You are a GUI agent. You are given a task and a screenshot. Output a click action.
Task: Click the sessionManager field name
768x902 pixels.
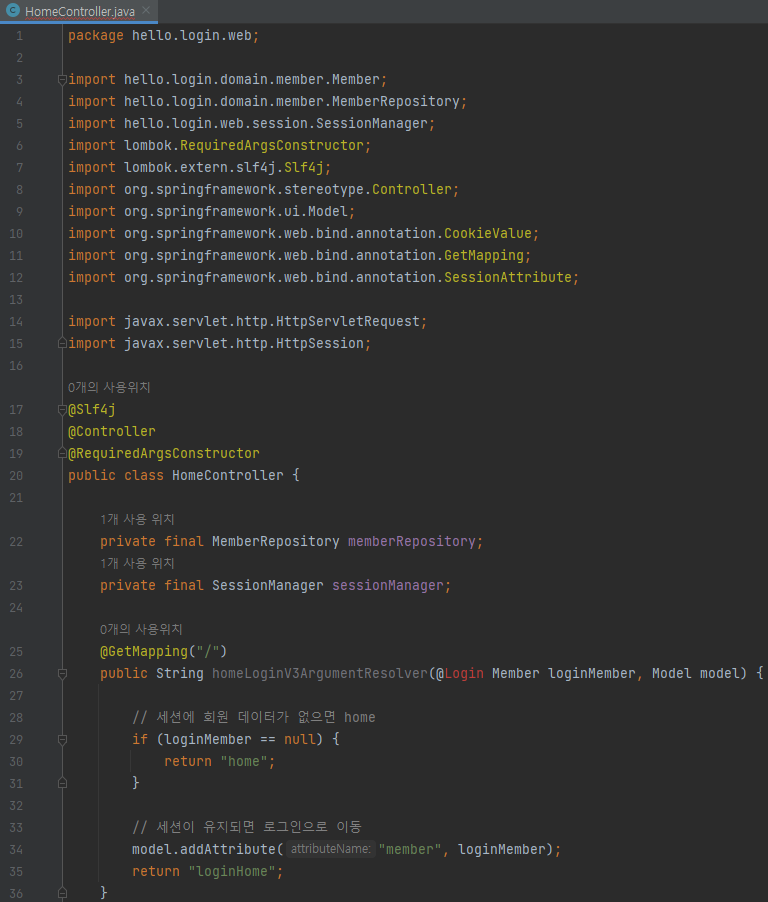pos(388,585)
